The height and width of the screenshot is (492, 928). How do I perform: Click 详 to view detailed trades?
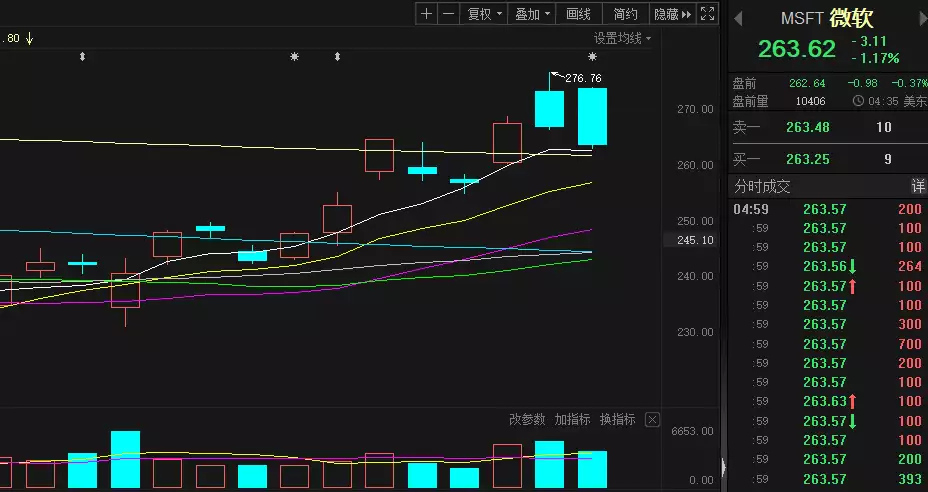coord(916,186)
